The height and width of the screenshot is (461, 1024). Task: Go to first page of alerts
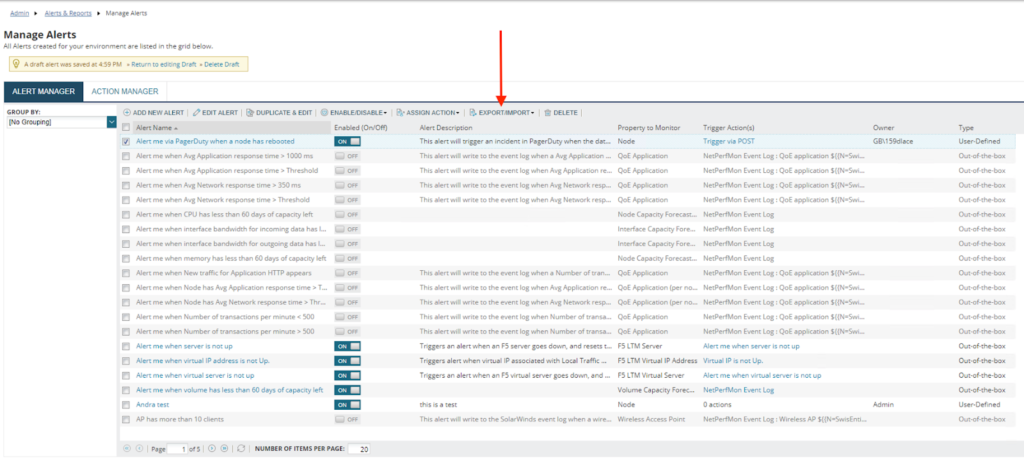[x=125, y=449]
